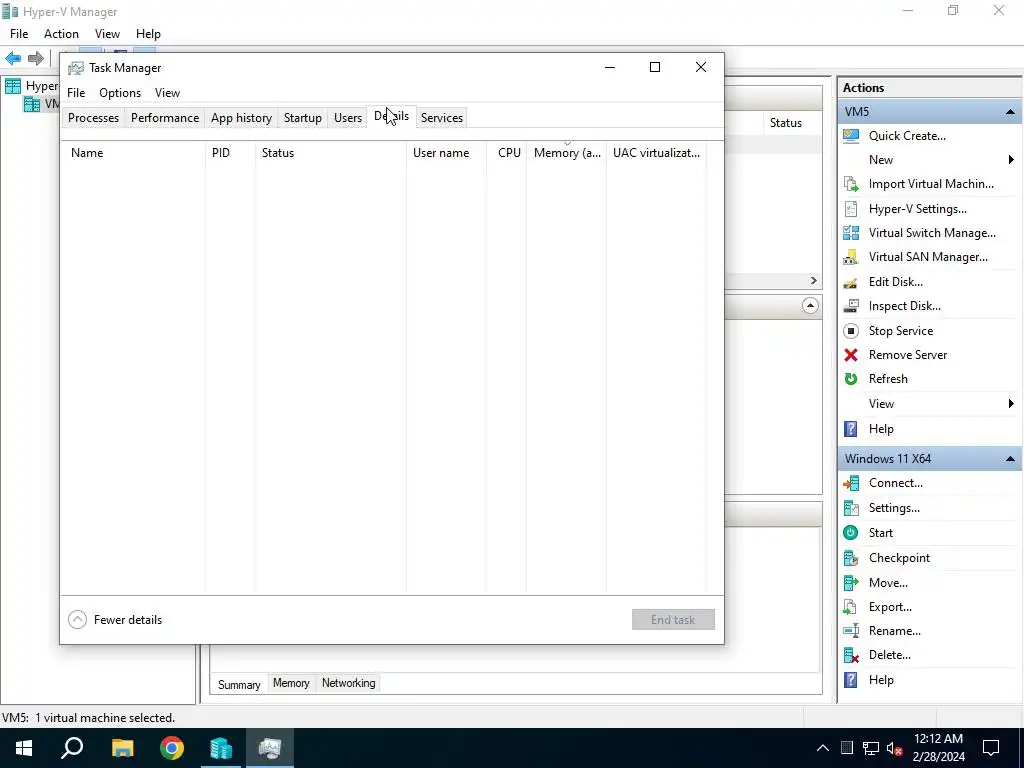This screenshot has height=768, width=1024.
Task: Click the VM Settings icon
Action: tap(851, 508)
